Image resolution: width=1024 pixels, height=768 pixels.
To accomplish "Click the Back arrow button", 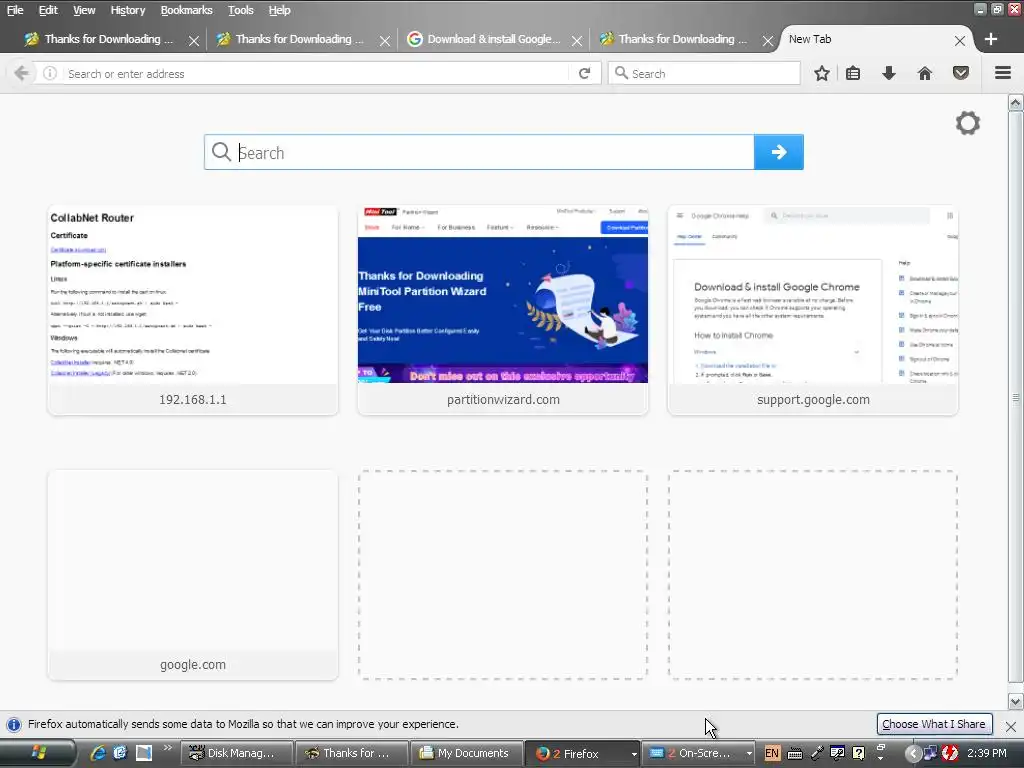I will pos(21,73).
